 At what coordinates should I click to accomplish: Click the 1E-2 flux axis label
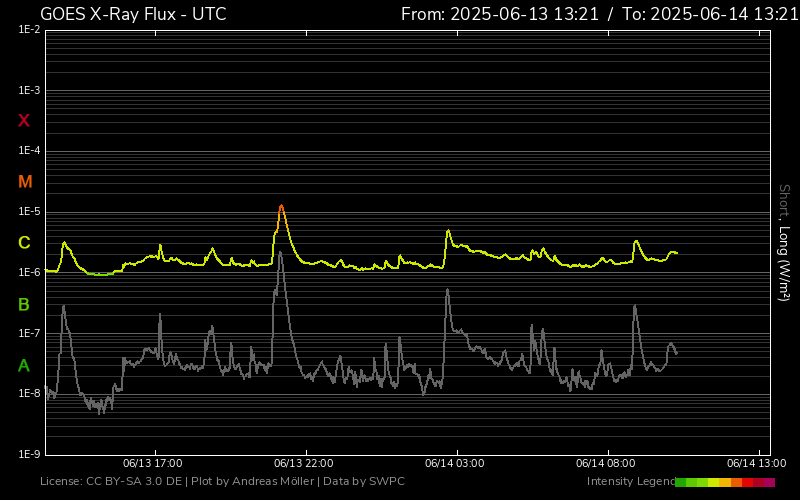pos(28,30)
